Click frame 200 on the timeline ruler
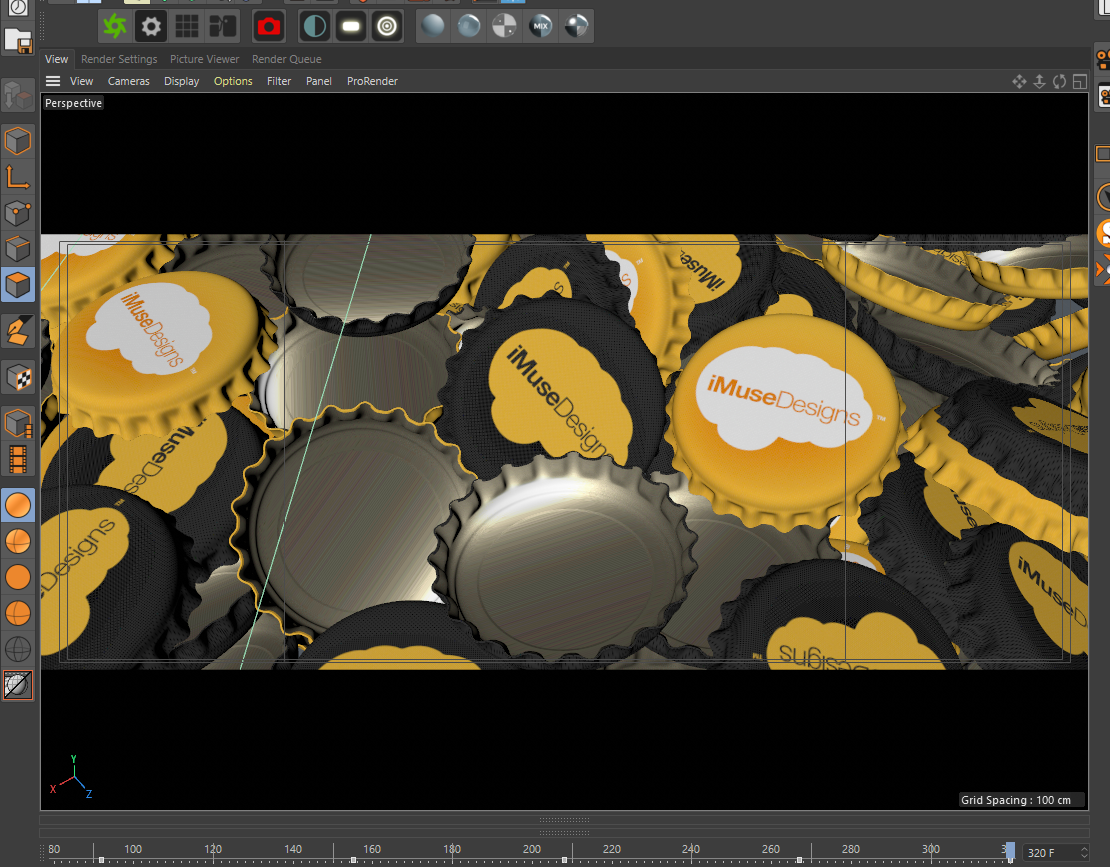 coord(532,849)
